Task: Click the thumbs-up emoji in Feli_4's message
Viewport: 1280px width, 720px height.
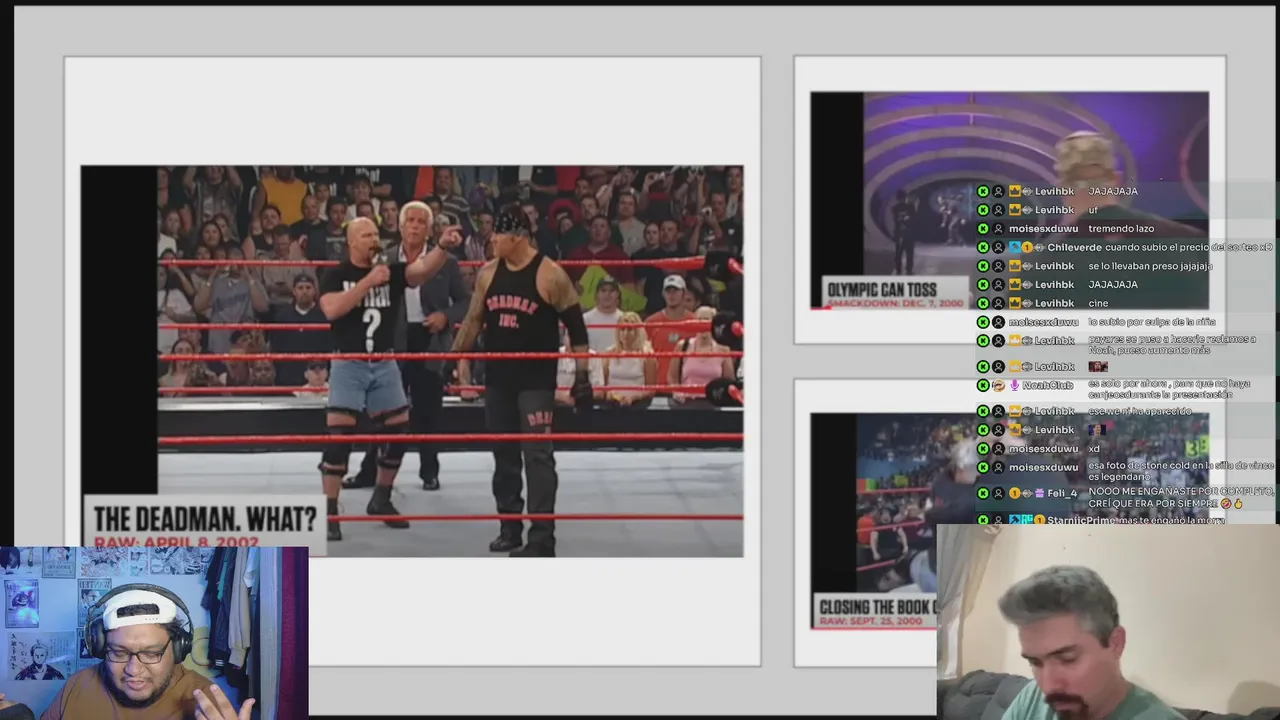Action: (1238, 504)
